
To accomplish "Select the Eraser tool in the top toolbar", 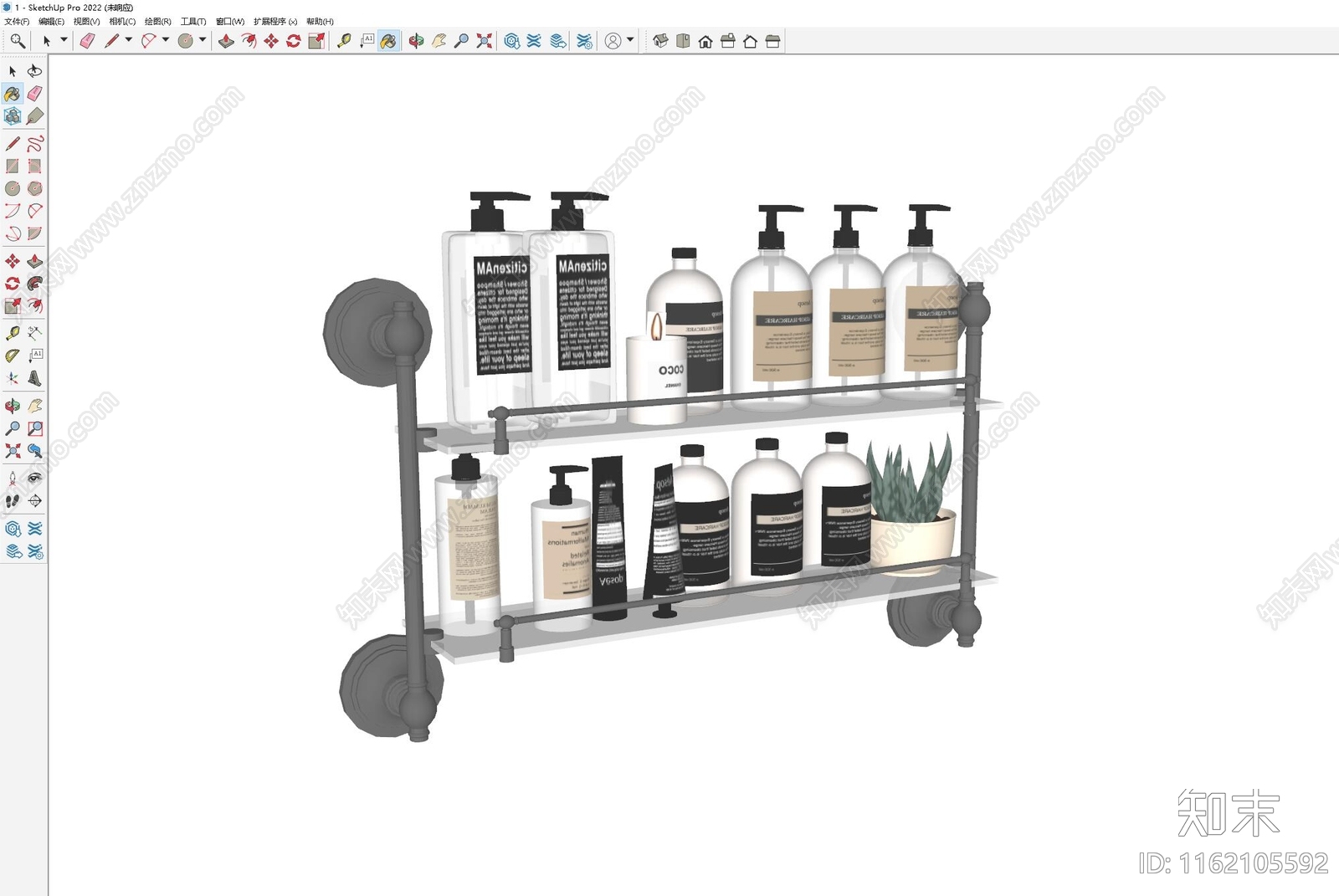I will (x=87, y=40).
